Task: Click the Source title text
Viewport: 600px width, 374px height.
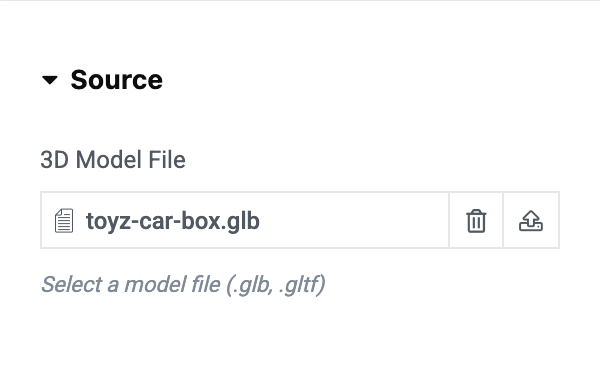Action: [117, 80]
